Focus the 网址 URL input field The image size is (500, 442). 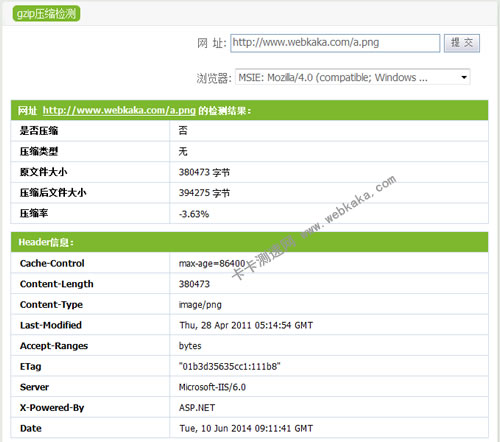[335, 43]
